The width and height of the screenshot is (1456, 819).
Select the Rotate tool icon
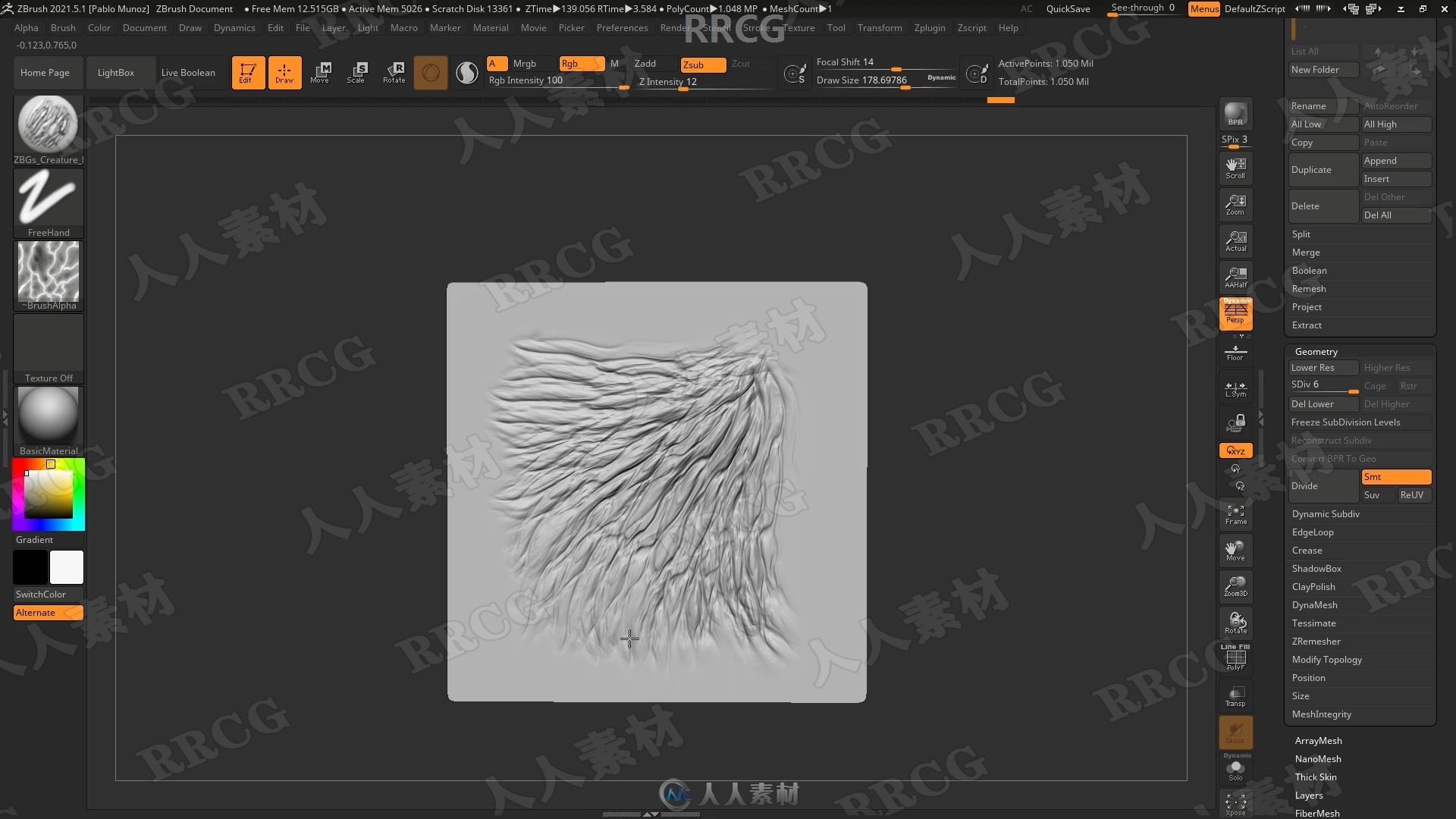tap(393, 71)
